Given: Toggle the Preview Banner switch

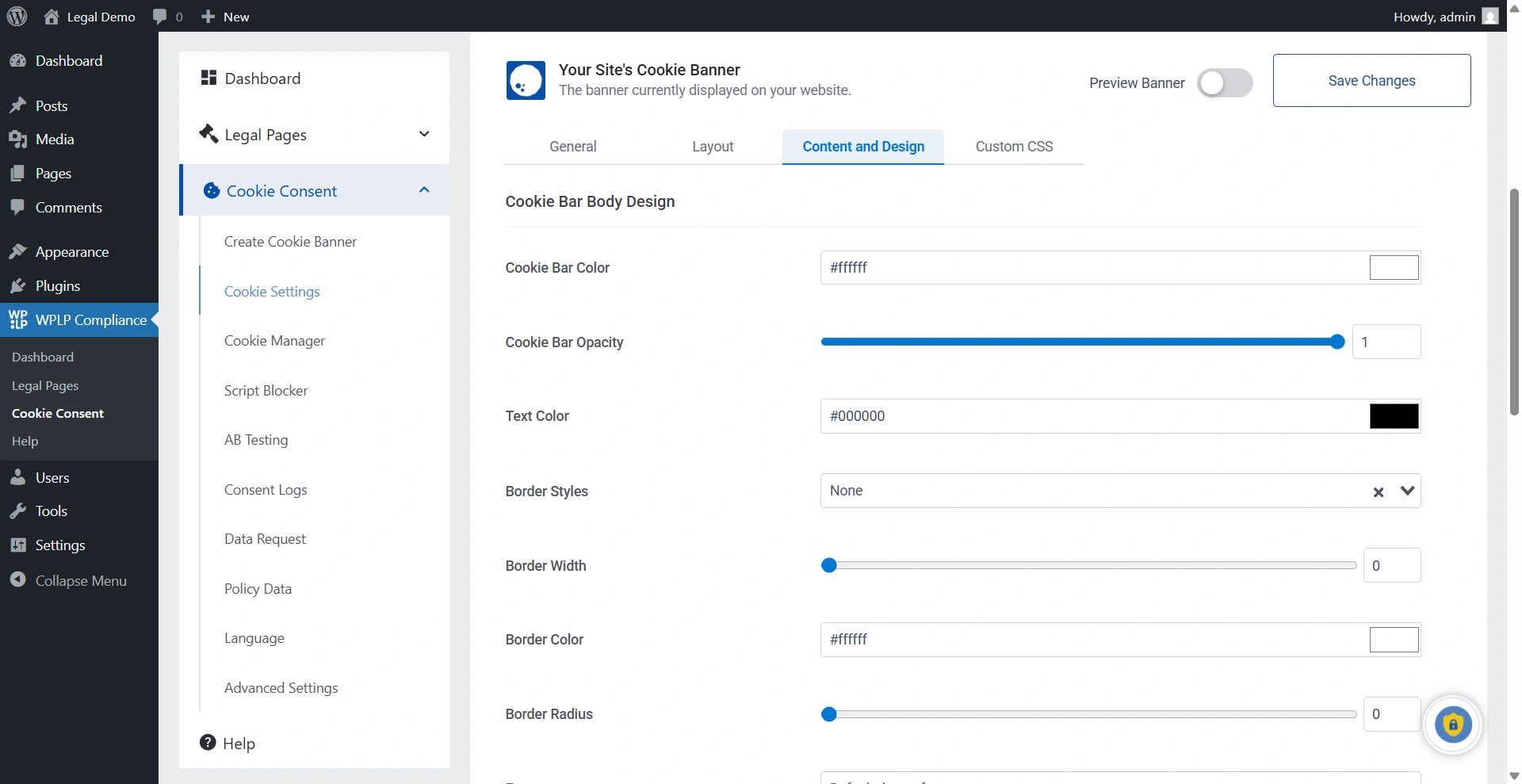Looking at the screenshot, I should [1224, 82].
